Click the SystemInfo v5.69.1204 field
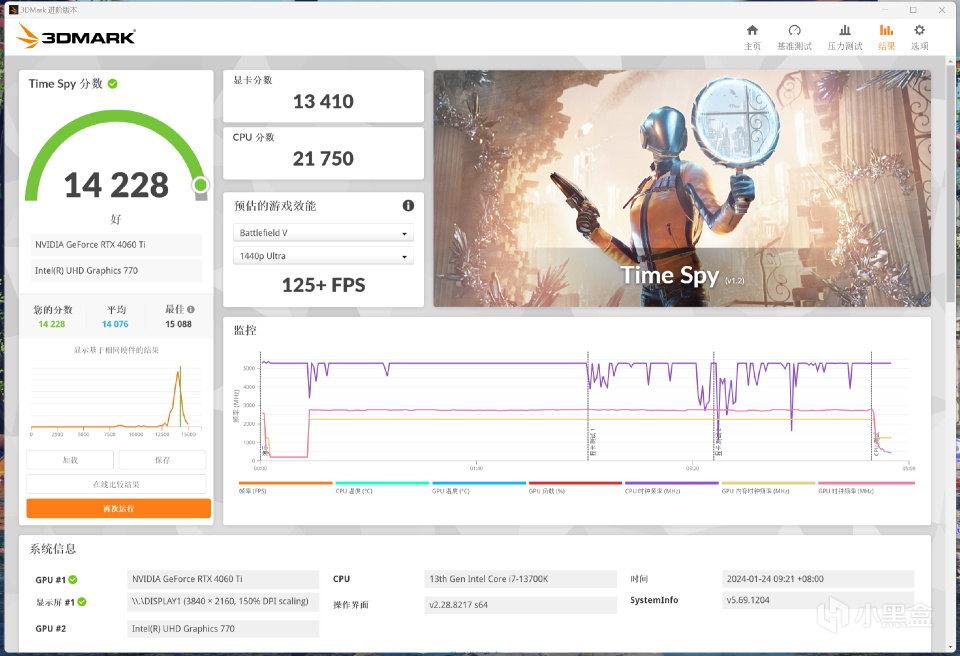 [x=818, y=600]
